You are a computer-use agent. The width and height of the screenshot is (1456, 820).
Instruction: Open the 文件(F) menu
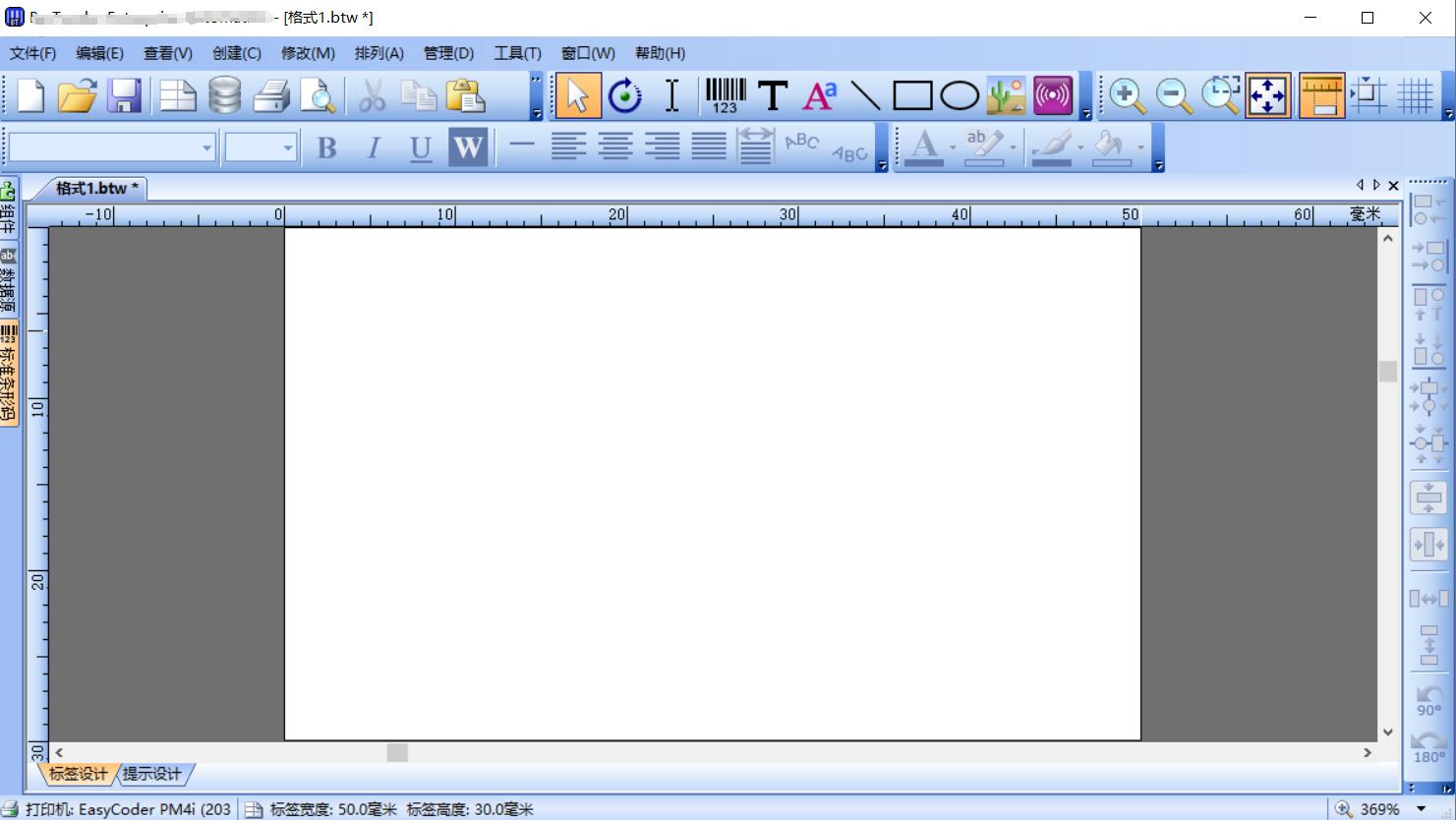pyautogui.click(x=32, y=53)
